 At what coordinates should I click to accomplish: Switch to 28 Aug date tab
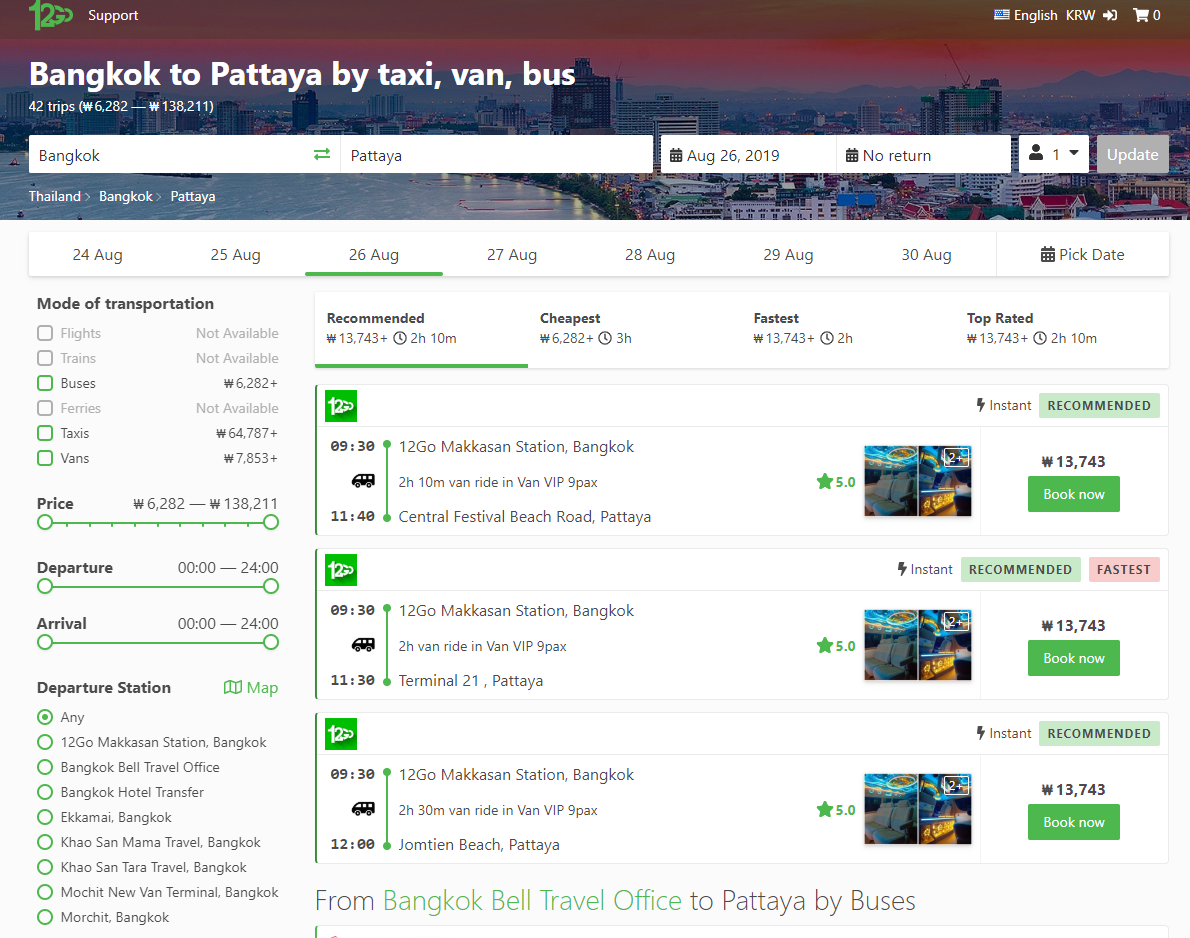(x=650, y=255)
